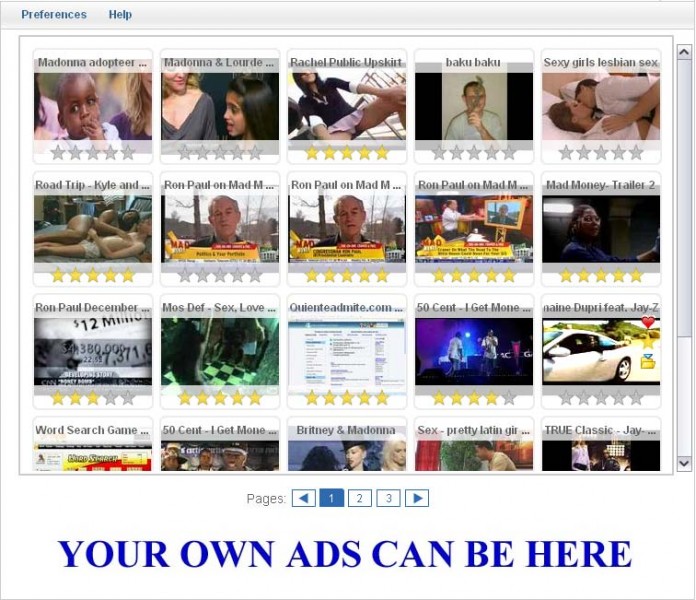Click the scrollbar down arrow
Image resolution: width=696 pixels, height=600 pixels.
(684, 463)
